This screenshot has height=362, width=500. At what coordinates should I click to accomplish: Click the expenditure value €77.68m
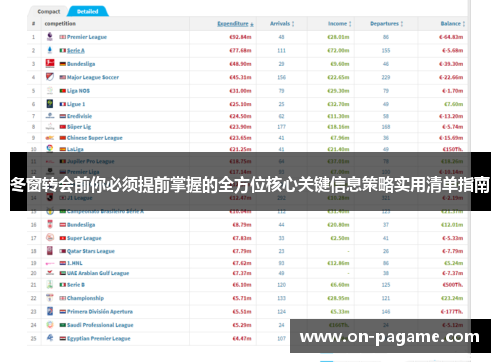[x=240, y=51]
